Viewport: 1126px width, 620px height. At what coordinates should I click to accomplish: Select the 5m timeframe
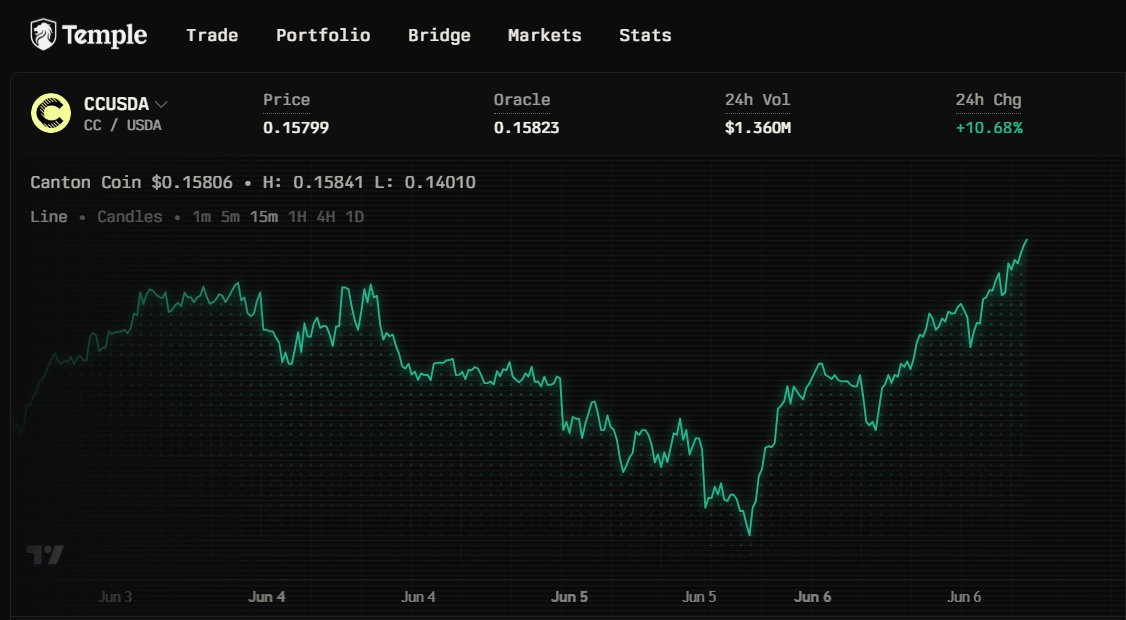(230, 217)
